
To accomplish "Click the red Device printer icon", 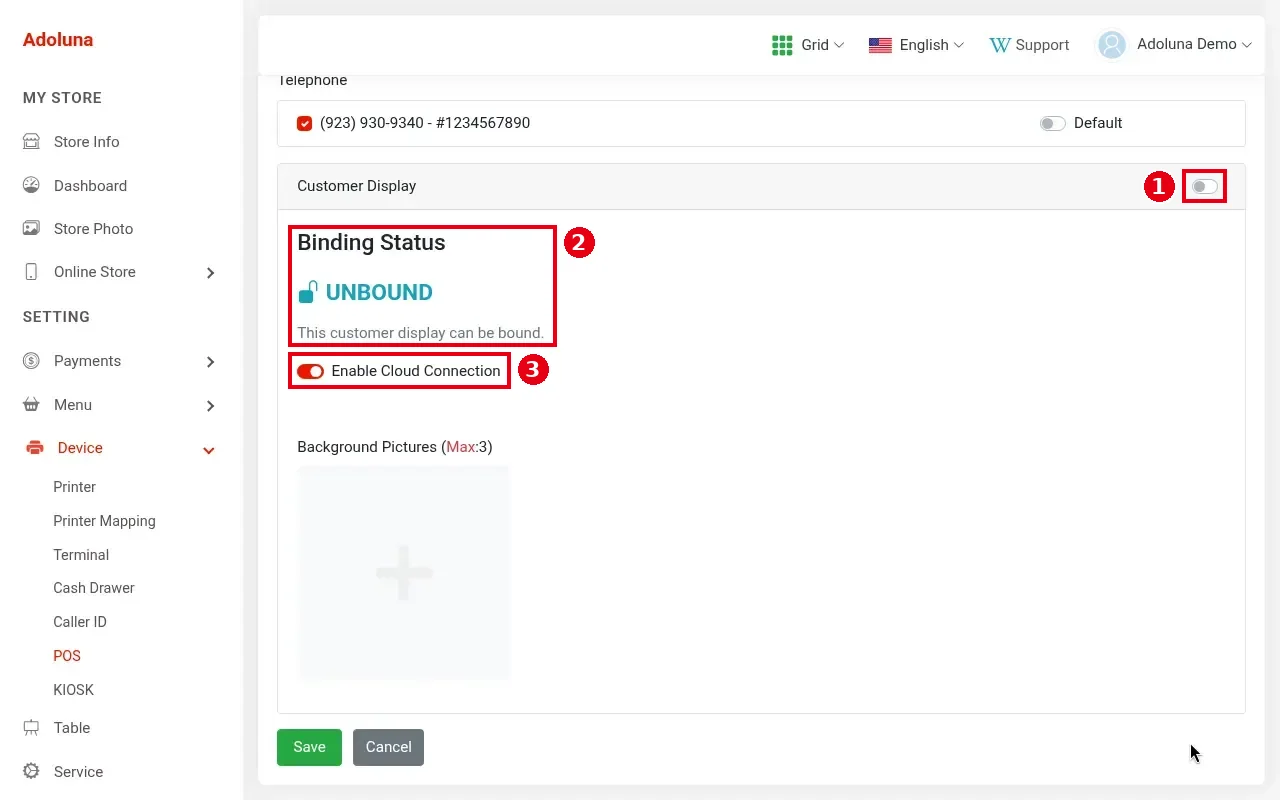I will point(35,448).
